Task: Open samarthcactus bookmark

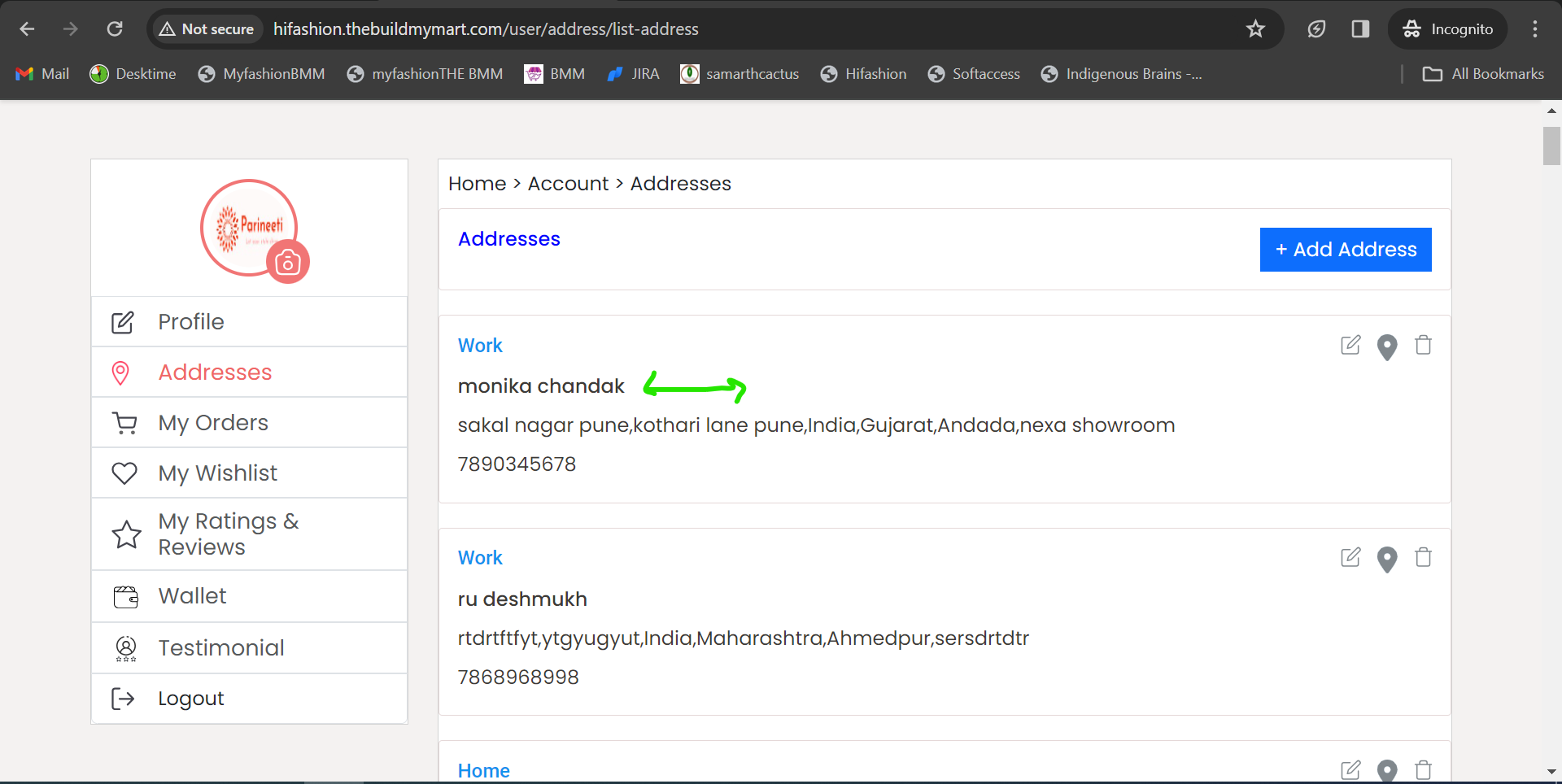Action: pyautogui.click(x=740, y=74)
